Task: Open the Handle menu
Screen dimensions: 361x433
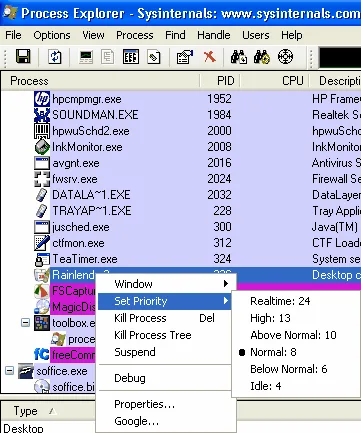Action: (x=214, y=35)
